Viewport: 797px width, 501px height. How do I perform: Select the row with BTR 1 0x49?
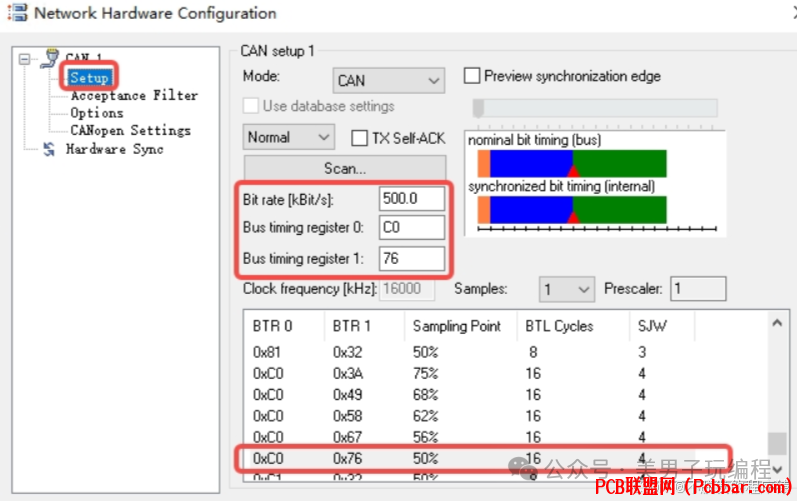pos(469,395)
